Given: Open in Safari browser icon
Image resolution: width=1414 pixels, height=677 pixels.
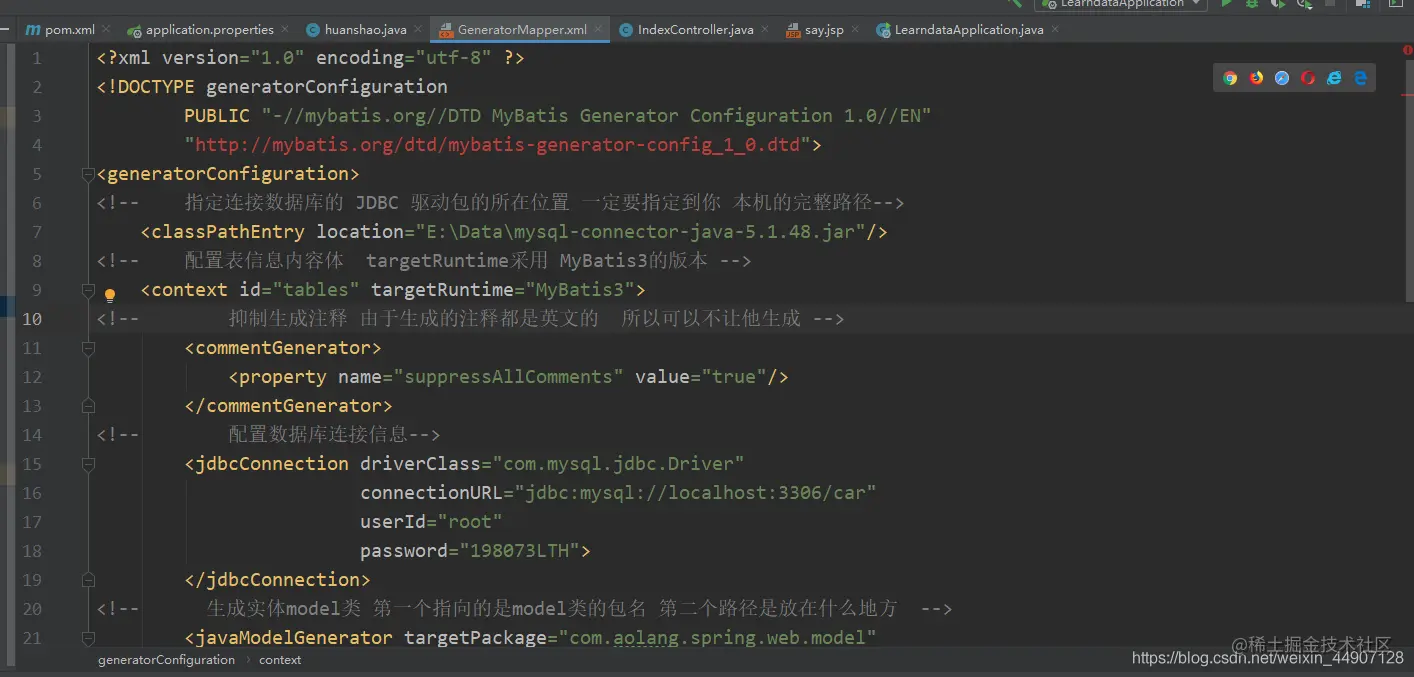Looking at the screenshot, I should pos(1282,78).
